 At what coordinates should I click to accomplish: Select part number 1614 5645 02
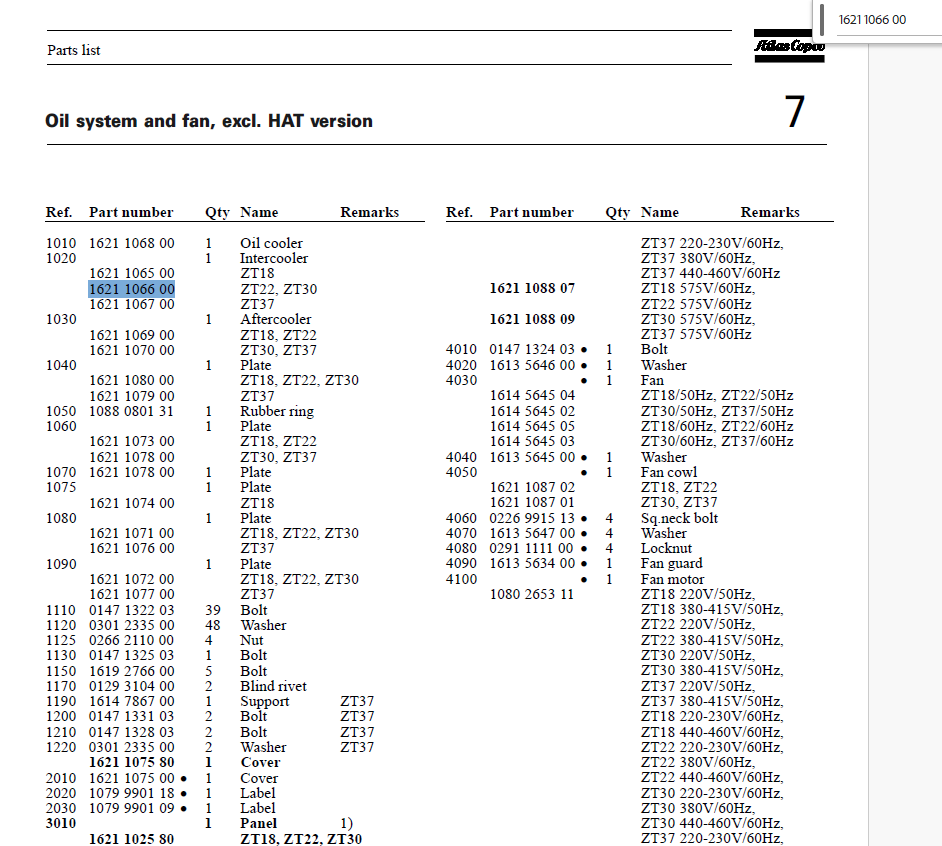tap(532, 412)
